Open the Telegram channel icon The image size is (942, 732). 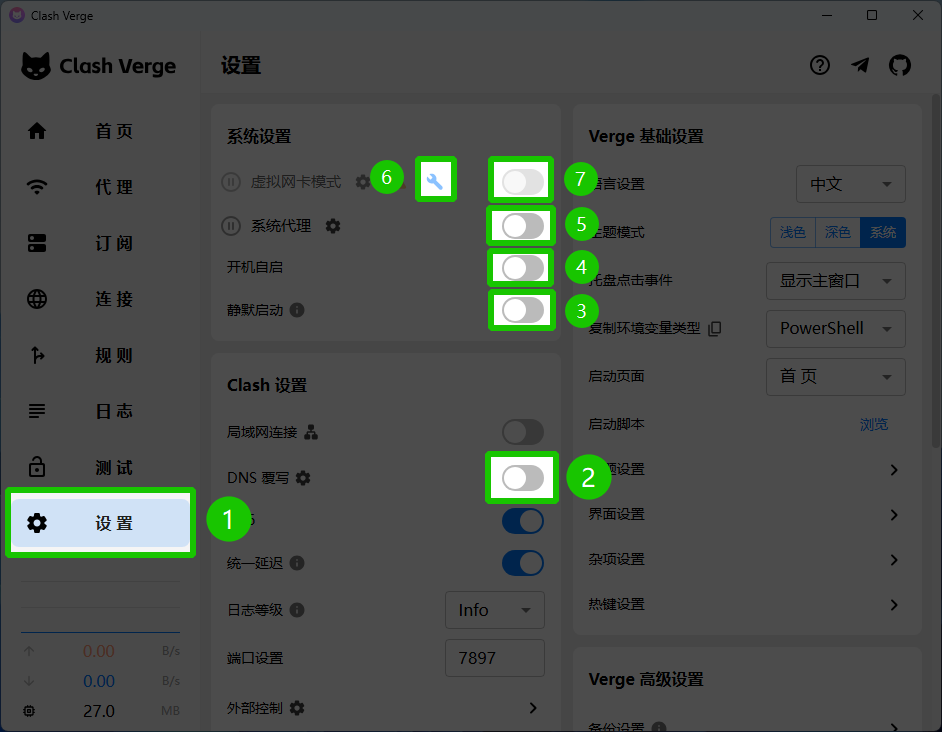860,65
